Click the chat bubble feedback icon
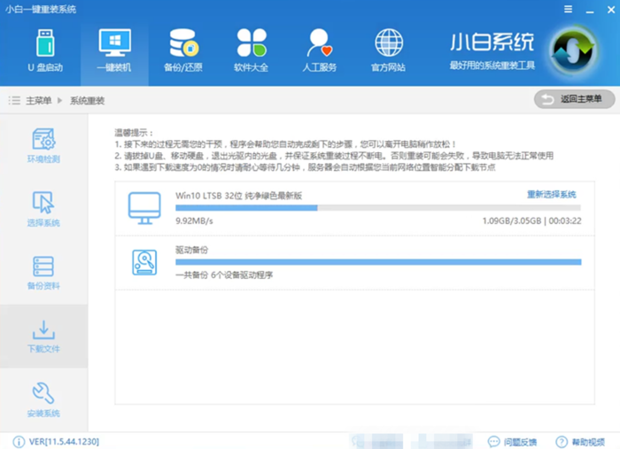The height and width of the screenshot is (449, 620). 494,441
